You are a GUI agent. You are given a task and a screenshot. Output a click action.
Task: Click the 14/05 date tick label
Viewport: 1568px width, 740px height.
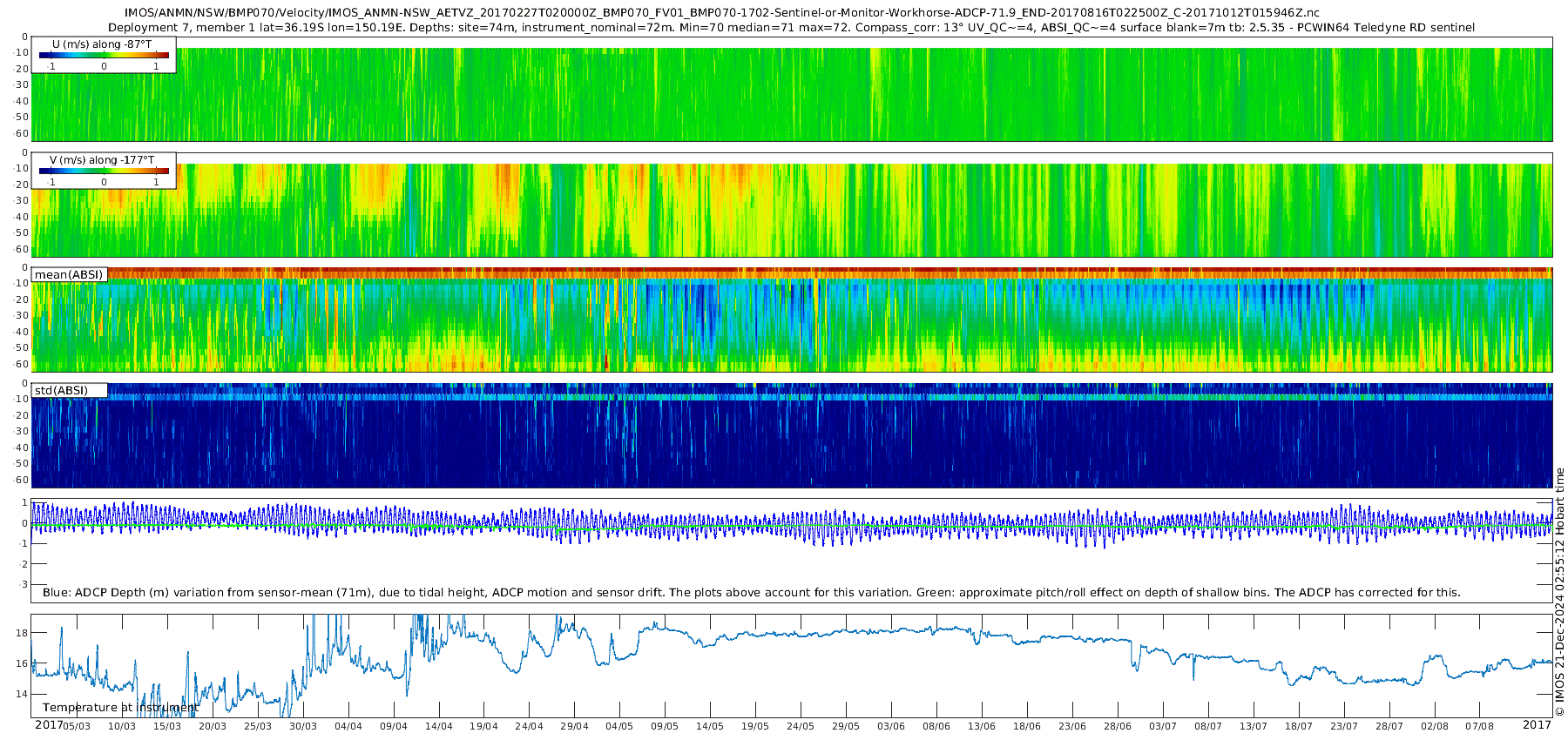click(x=709, y=726)
